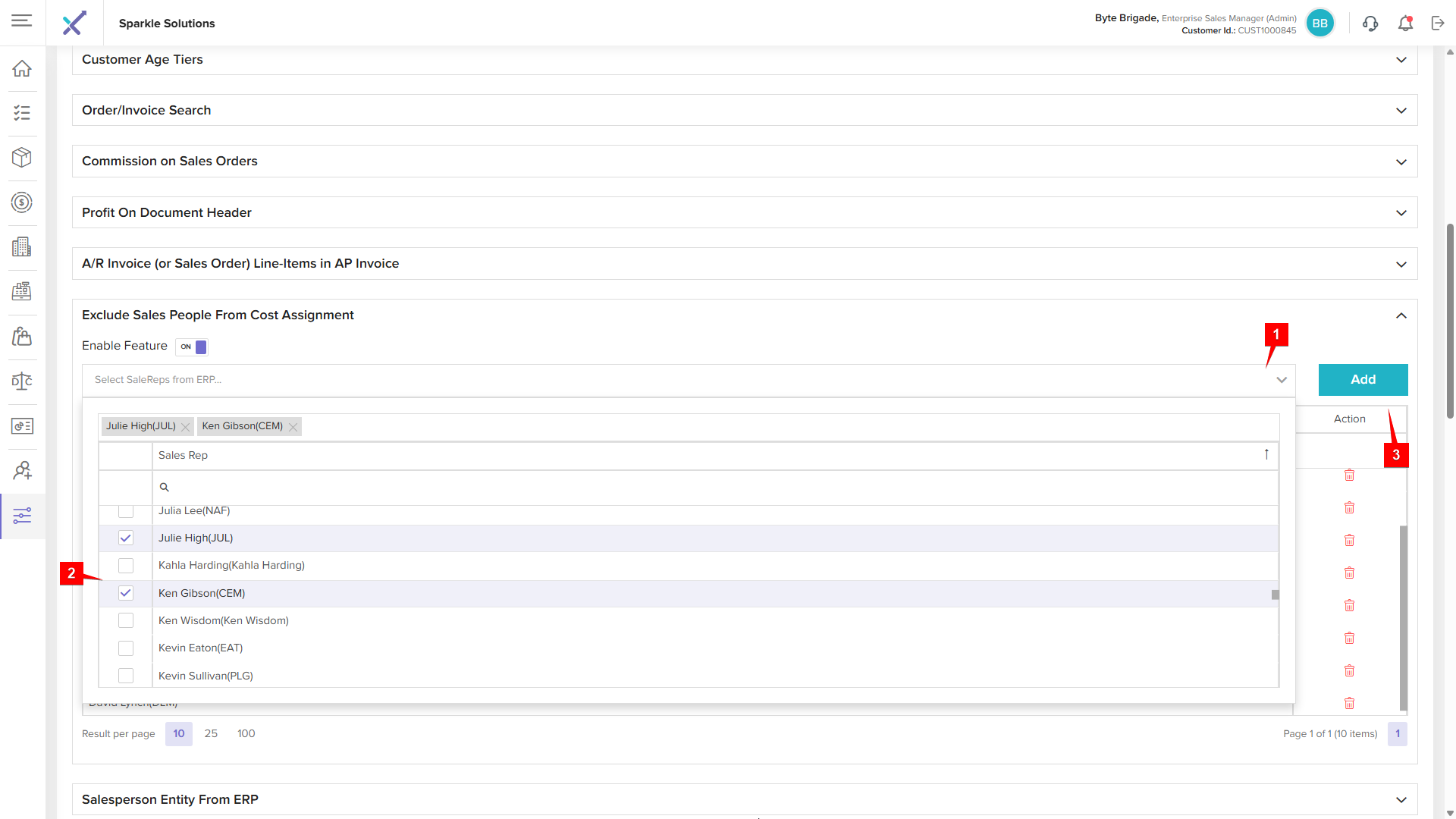This screenshot has width=1456, height=819.
Task: Click the Sales Rep sort arrow
Action: click(1266, 455)
